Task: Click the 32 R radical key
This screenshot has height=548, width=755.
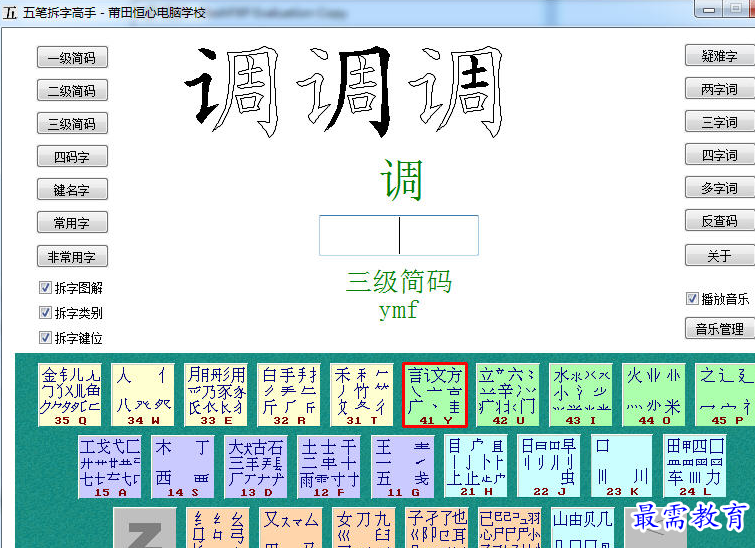Action: tap(289, 395)
